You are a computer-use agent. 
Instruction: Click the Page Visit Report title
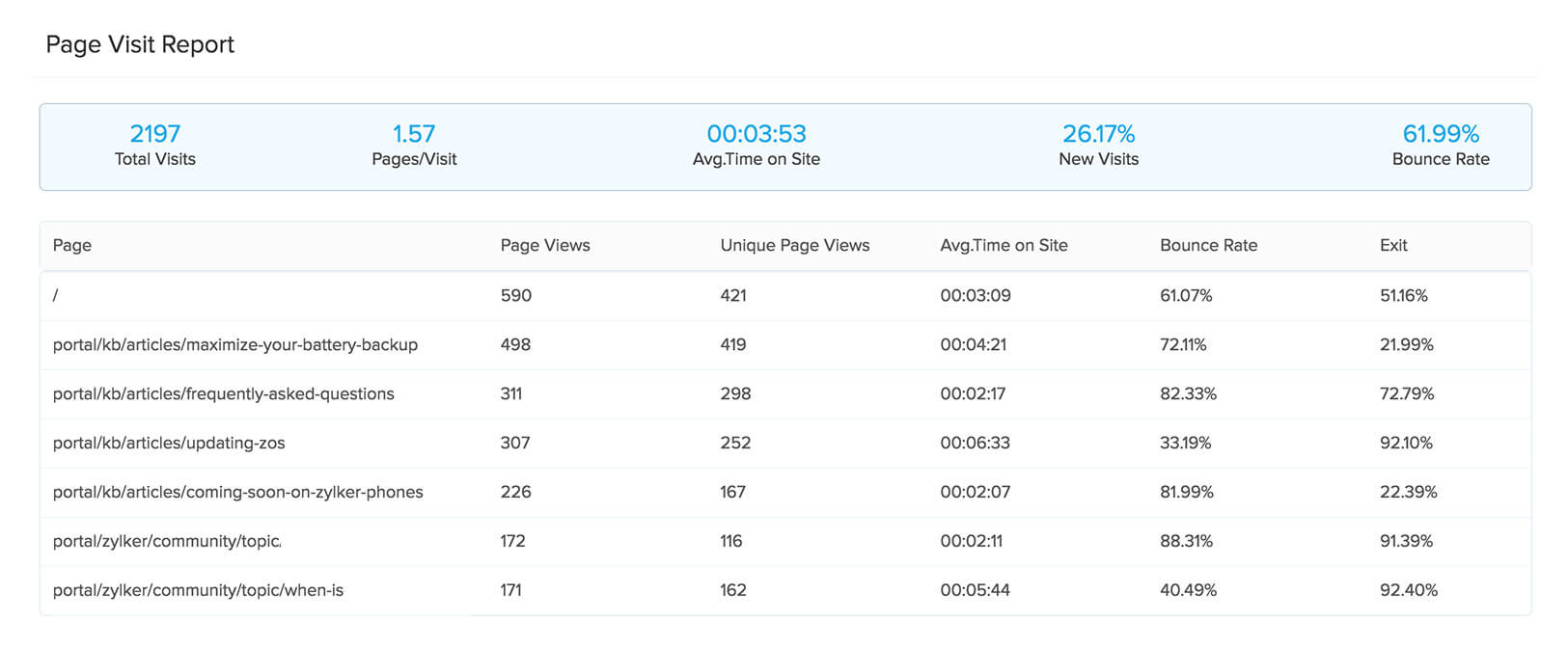140,44
